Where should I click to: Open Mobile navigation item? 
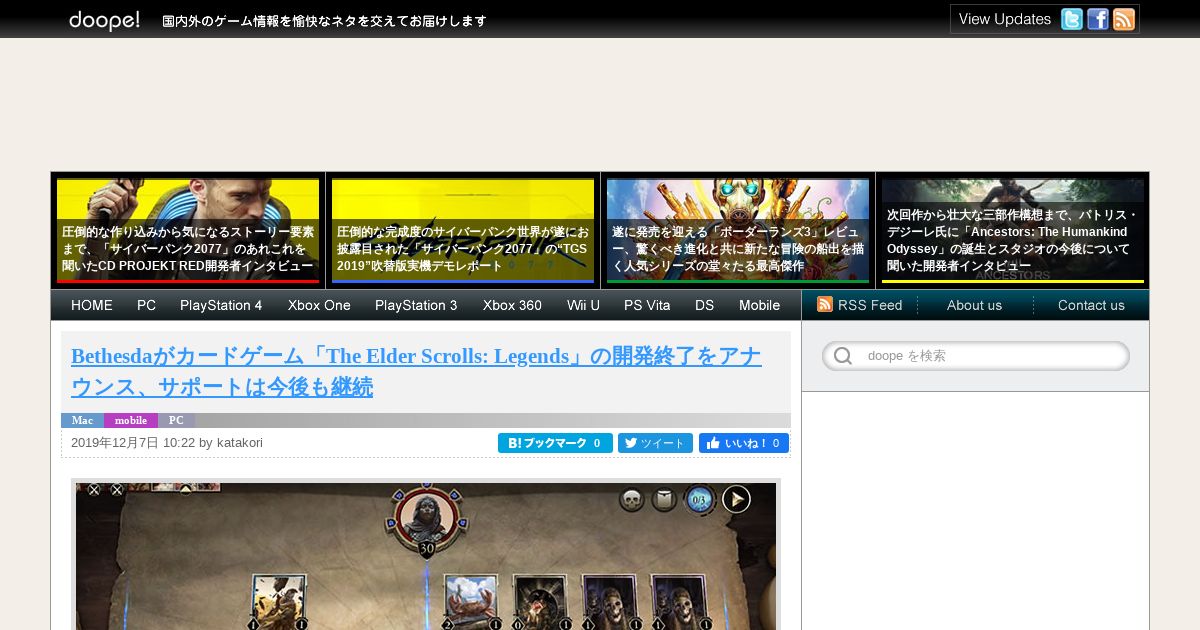pos(760,305)
